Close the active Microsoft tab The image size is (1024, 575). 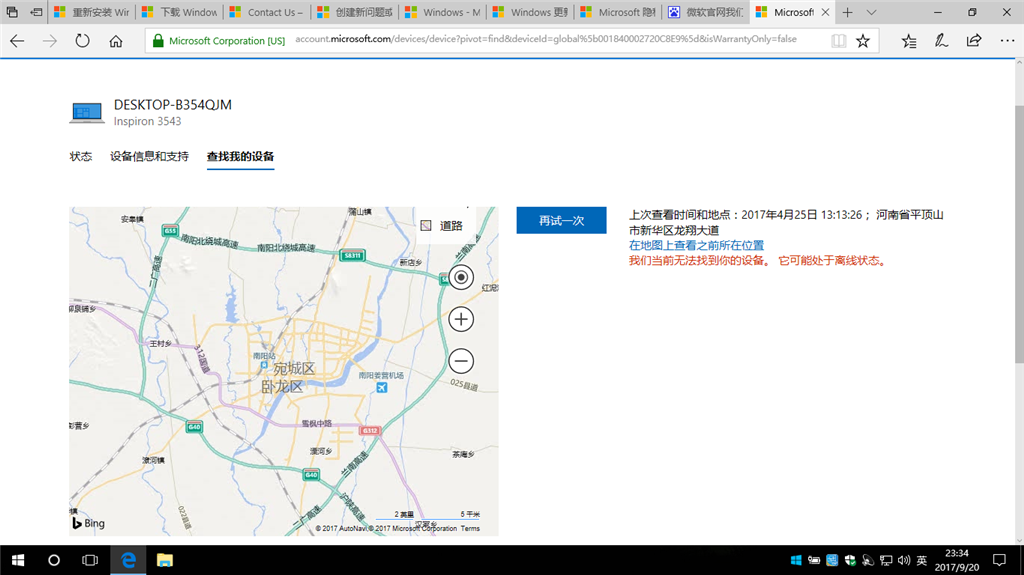825,12
